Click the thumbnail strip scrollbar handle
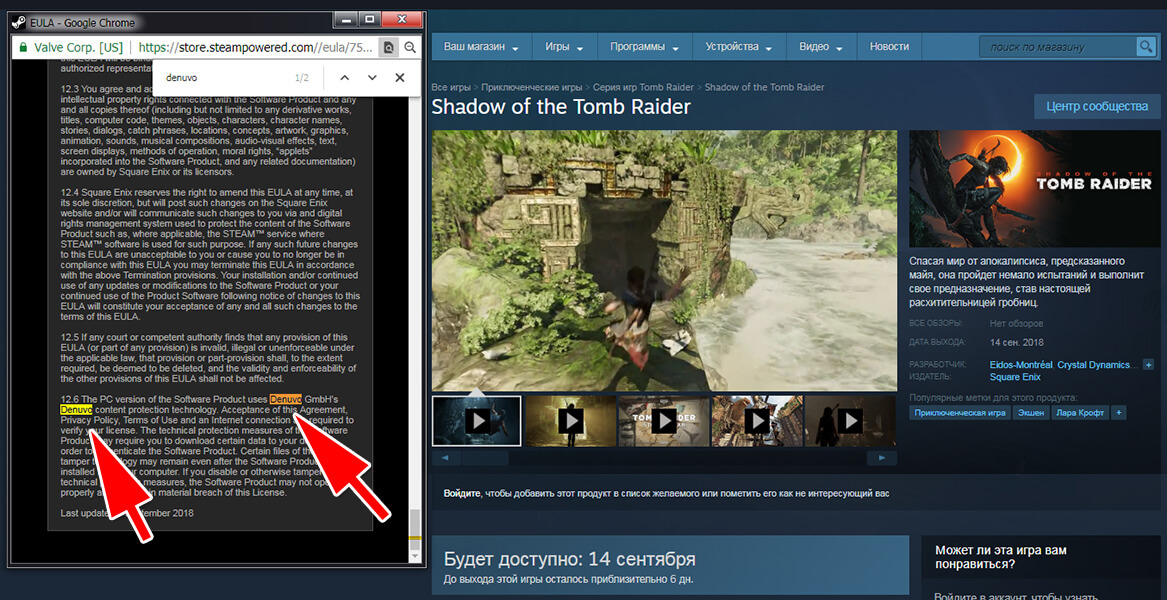Viewport: 1167px width, 600px height. (x=485, y=458)
